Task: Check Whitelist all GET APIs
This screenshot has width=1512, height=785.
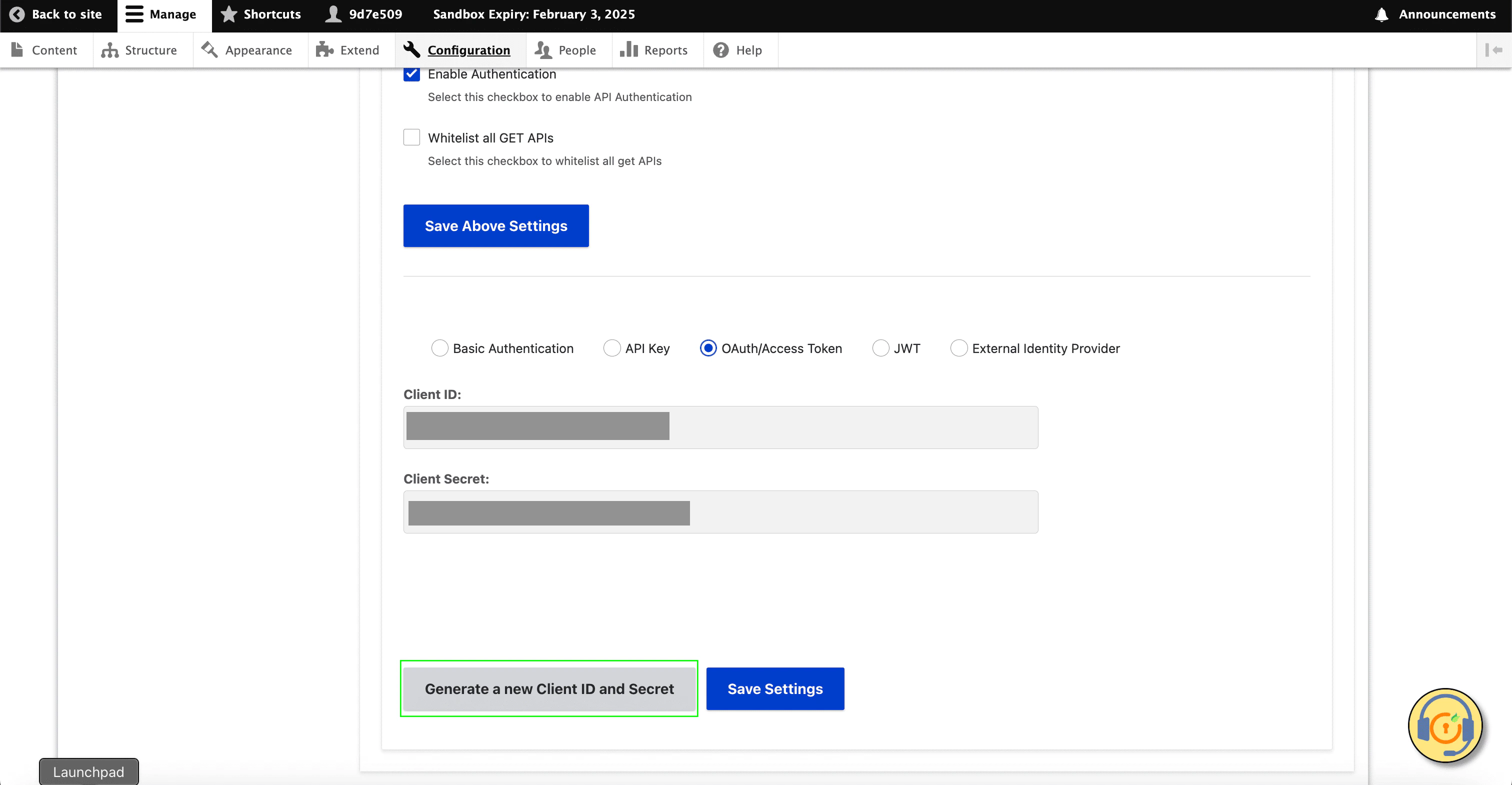Action: coord(411,137)
